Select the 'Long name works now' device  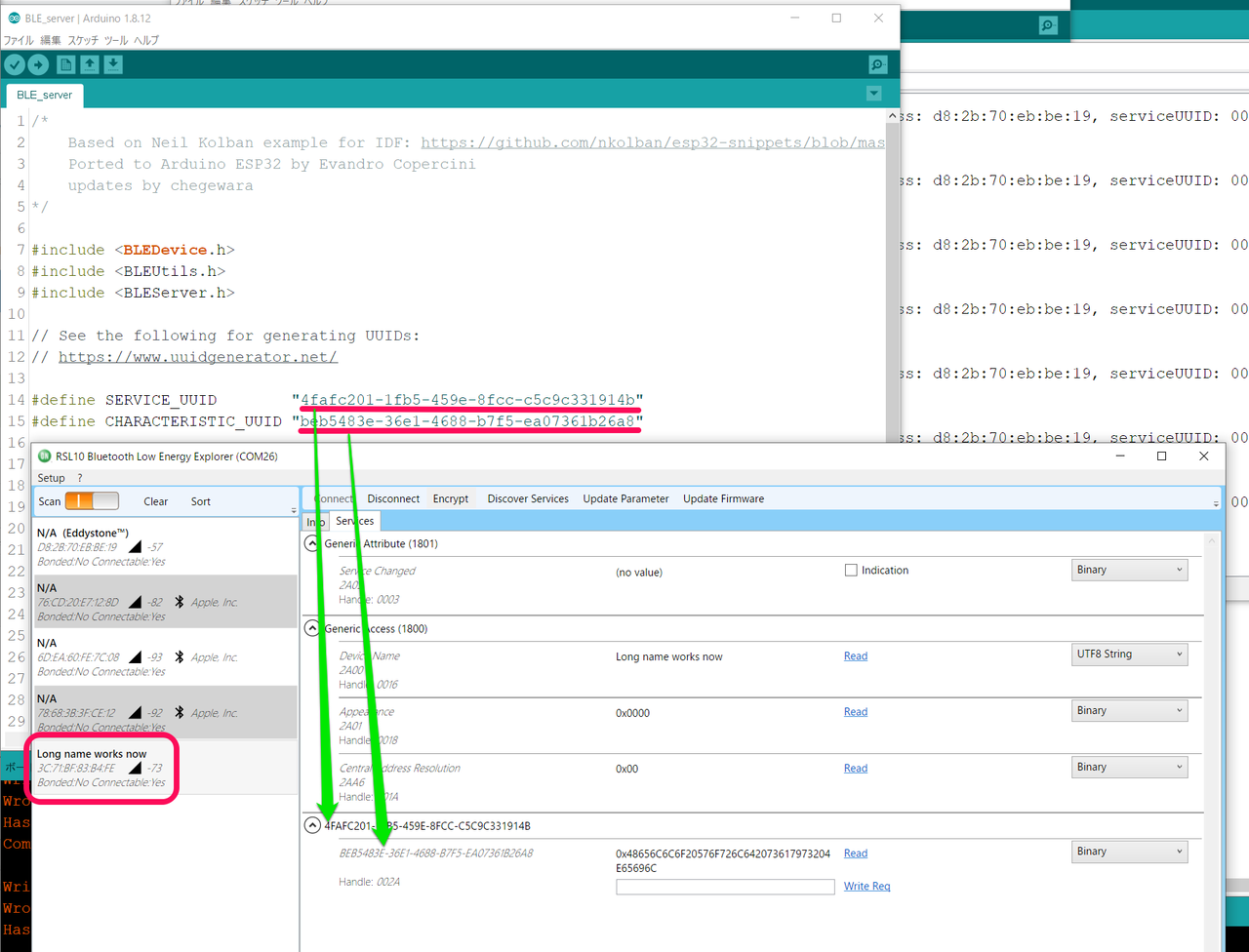coord(101,768)
